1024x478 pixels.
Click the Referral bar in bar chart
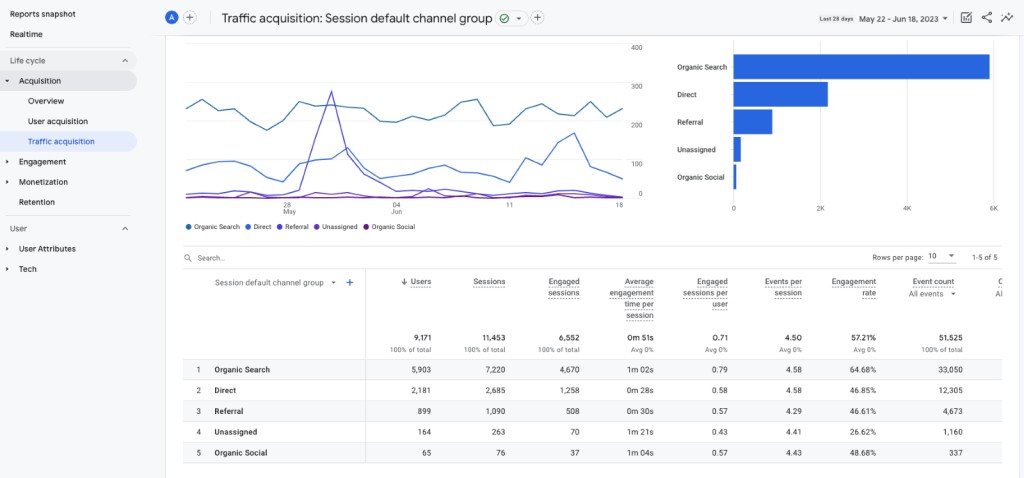(753, 121)
